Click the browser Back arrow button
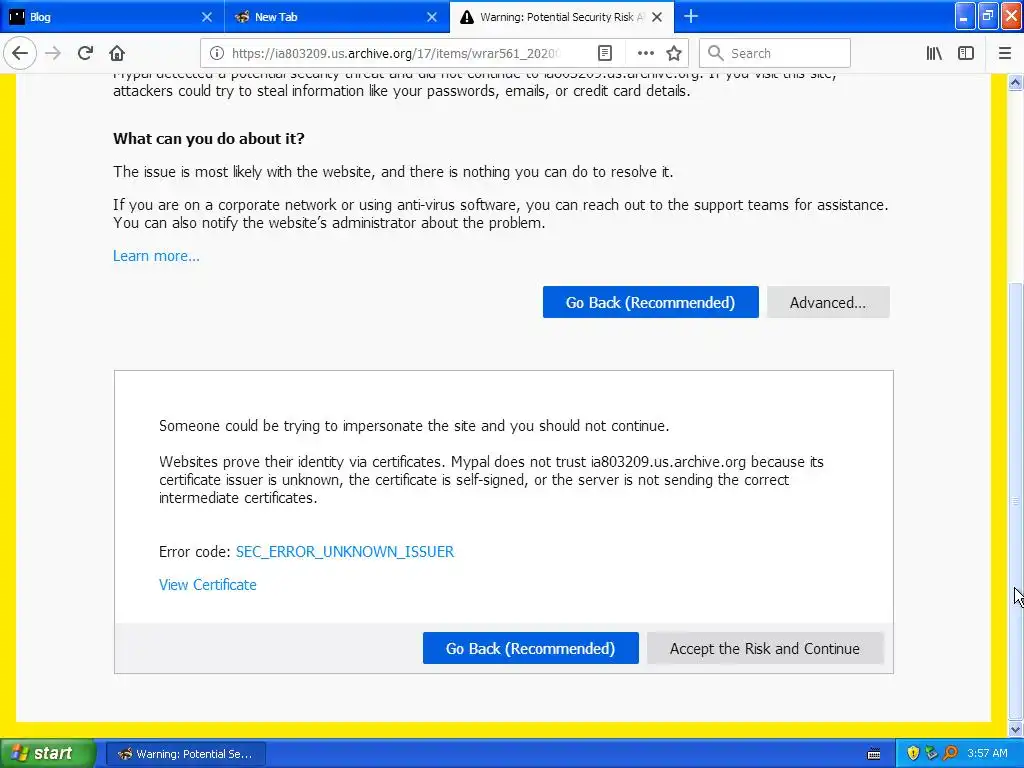Image resolution: width=1024 pixels, height=768 pixels. pyautogui.click(x=20, y=53)
